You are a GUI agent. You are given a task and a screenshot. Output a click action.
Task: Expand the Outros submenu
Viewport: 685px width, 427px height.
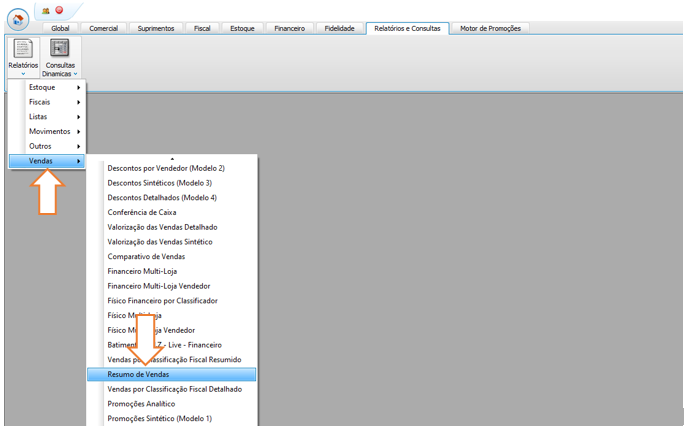47,146
